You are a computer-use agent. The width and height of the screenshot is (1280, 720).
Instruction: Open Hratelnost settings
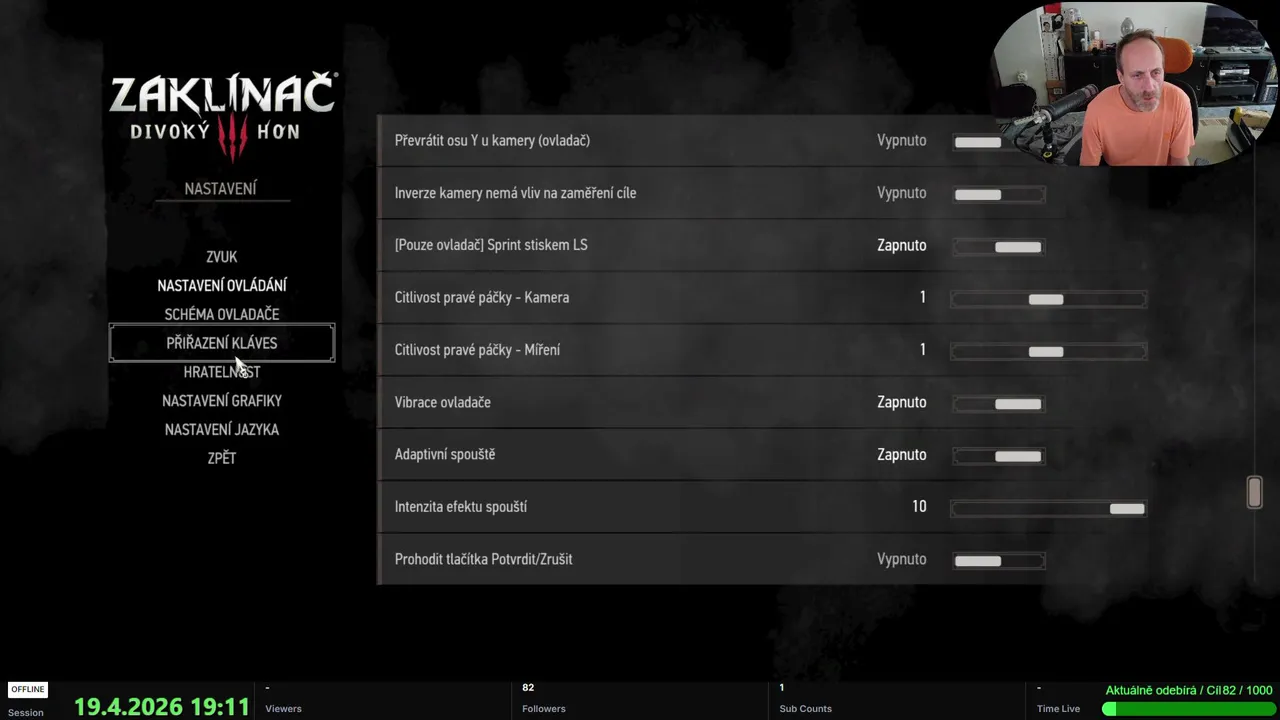tap(222, 372)
